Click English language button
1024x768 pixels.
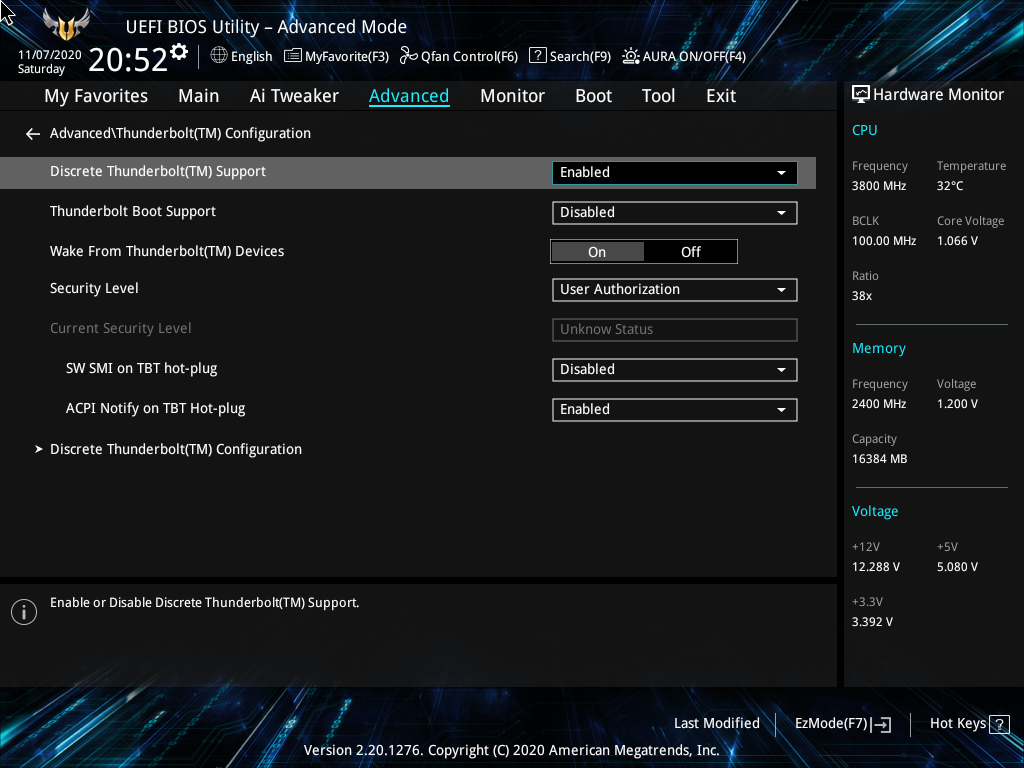[242, 56]
